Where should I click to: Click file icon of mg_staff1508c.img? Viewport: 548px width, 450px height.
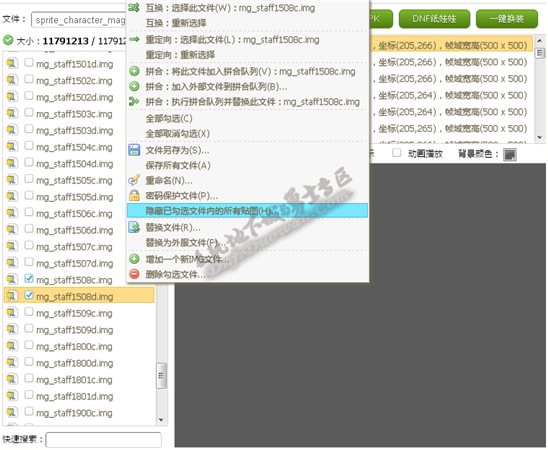tap(12, 280)
